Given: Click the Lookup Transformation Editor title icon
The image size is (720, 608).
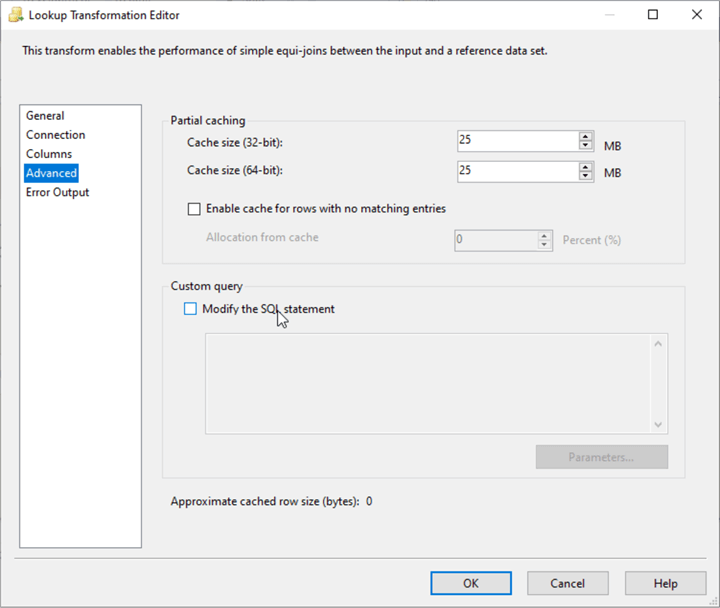Looking at the screenshot, I should [14, 15].
